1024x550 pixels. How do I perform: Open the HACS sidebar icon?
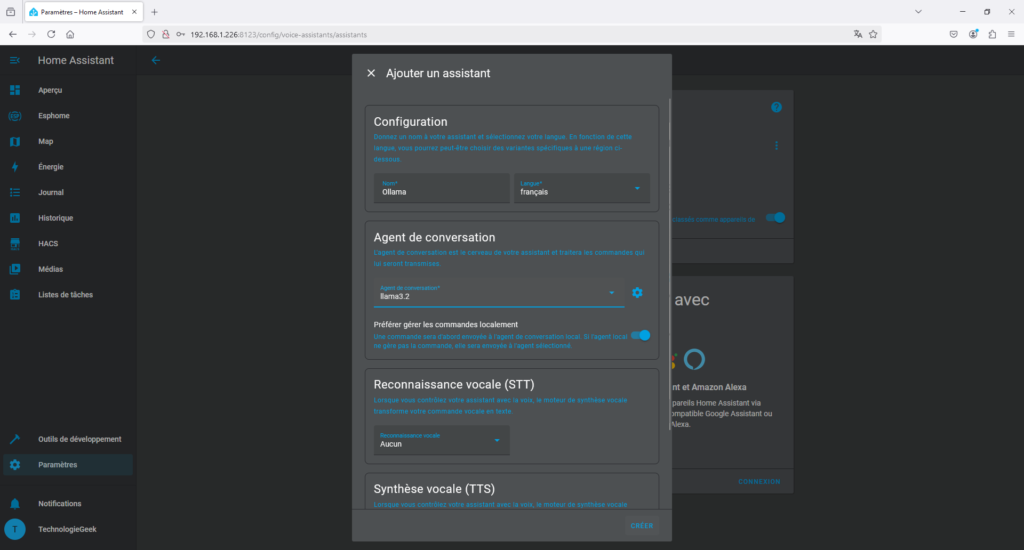coord(15,243)
